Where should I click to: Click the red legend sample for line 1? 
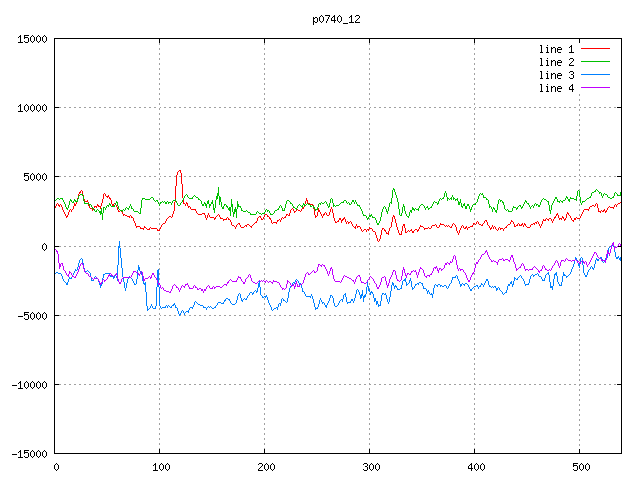point(595,49)
